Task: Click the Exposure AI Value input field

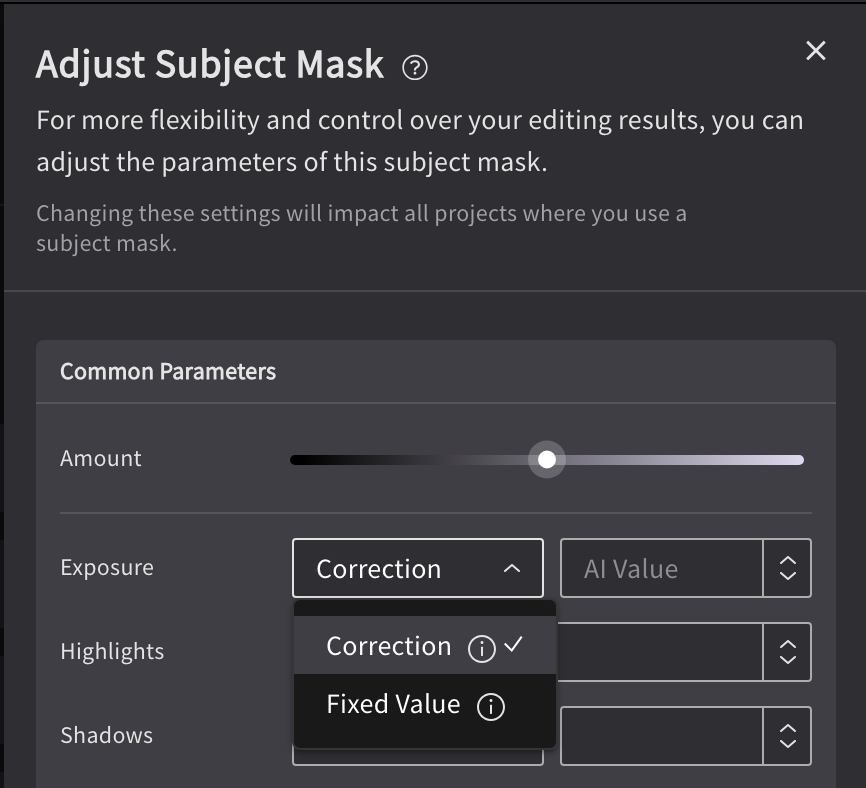Action: click(661, 568)
